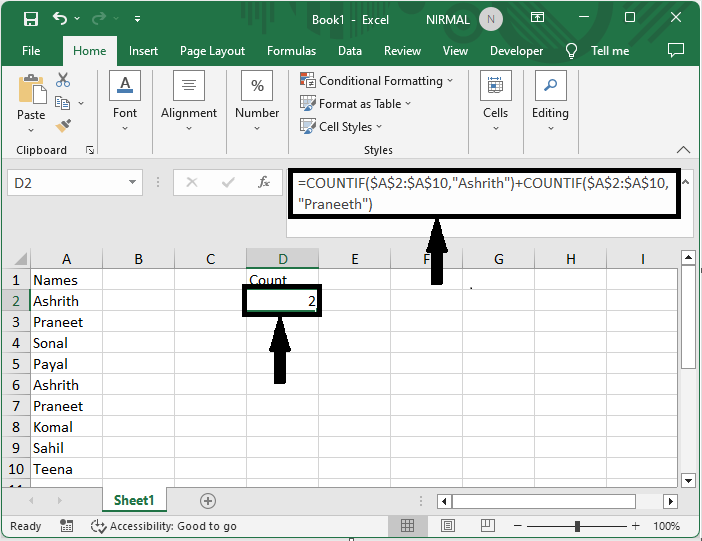Select cell with Sonal
Viewport: 702px width, 541px height.
click(x=66, y=343)
